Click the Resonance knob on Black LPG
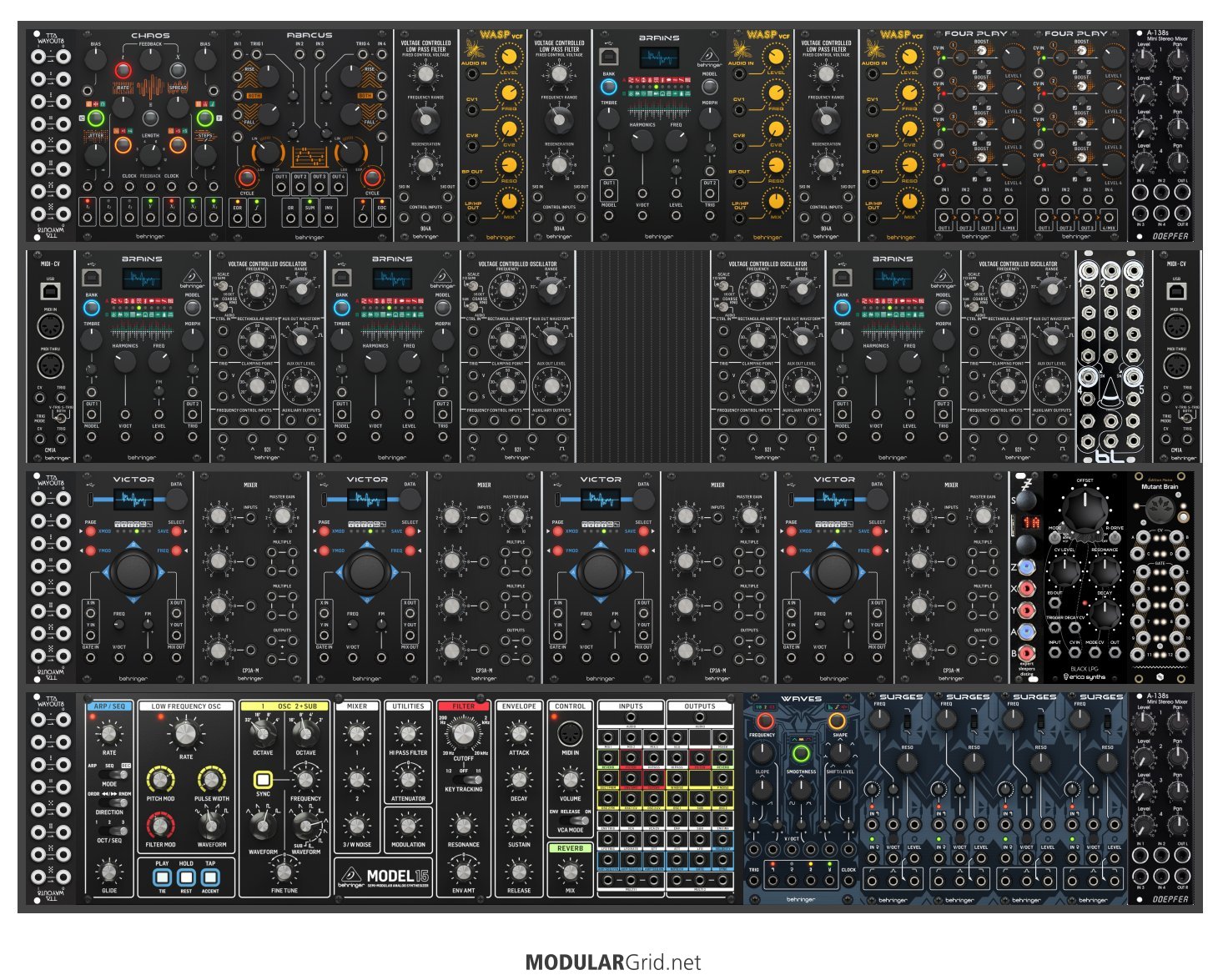The width and height of the screenshot is (1228, 980). (1105, 571)
